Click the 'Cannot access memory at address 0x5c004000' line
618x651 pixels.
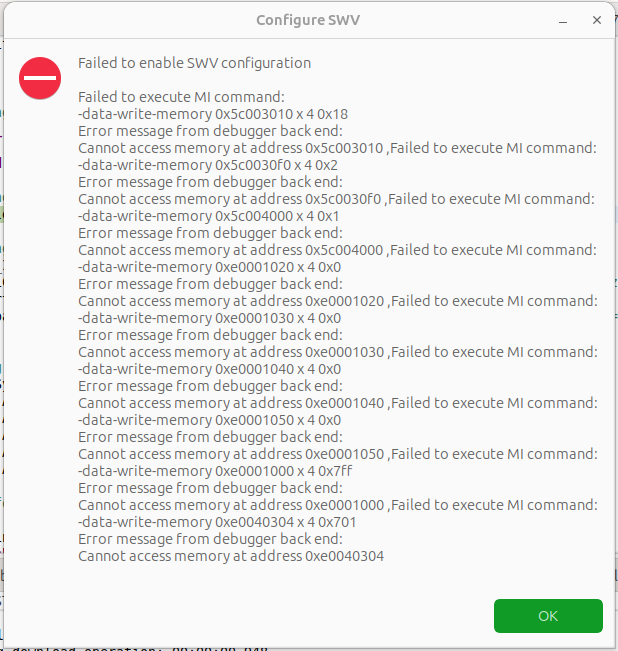(x=231, y=250)
